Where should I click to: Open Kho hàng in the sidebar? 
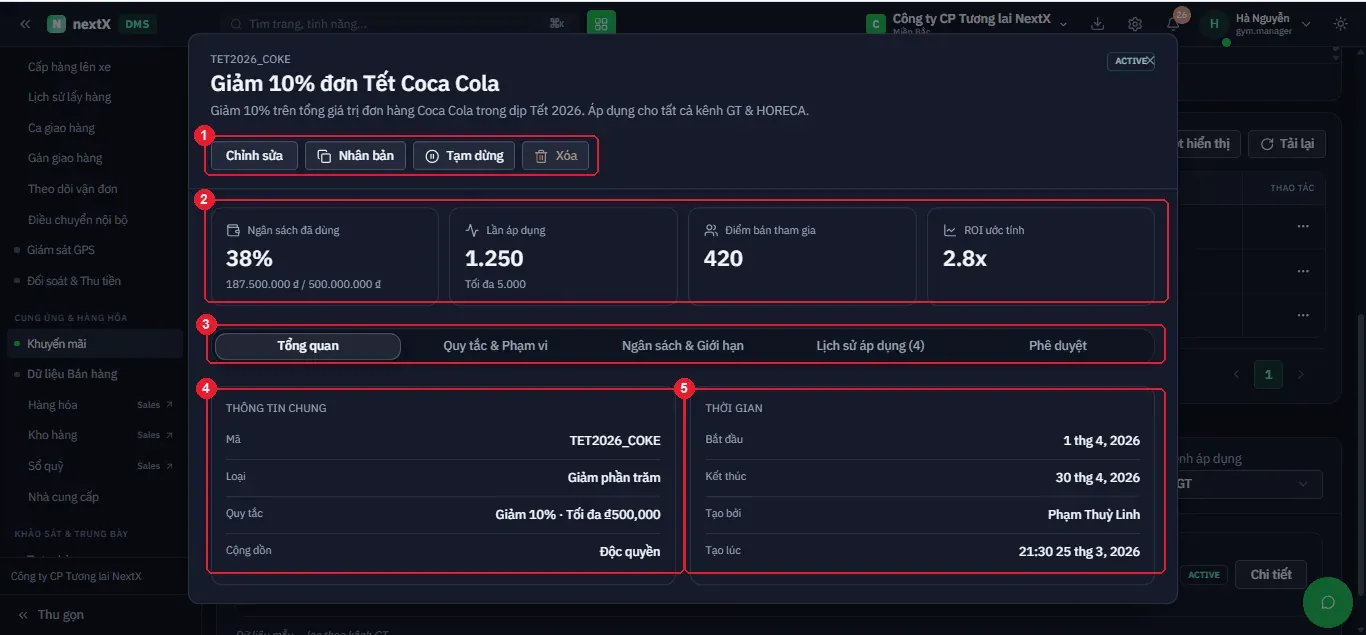coord(53,435)
